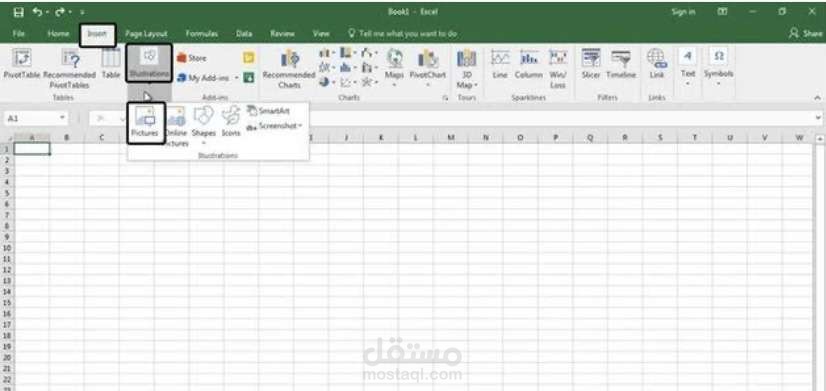Open the Formulas tab
This screenshot has height=391, width=826.
point(201,34)
